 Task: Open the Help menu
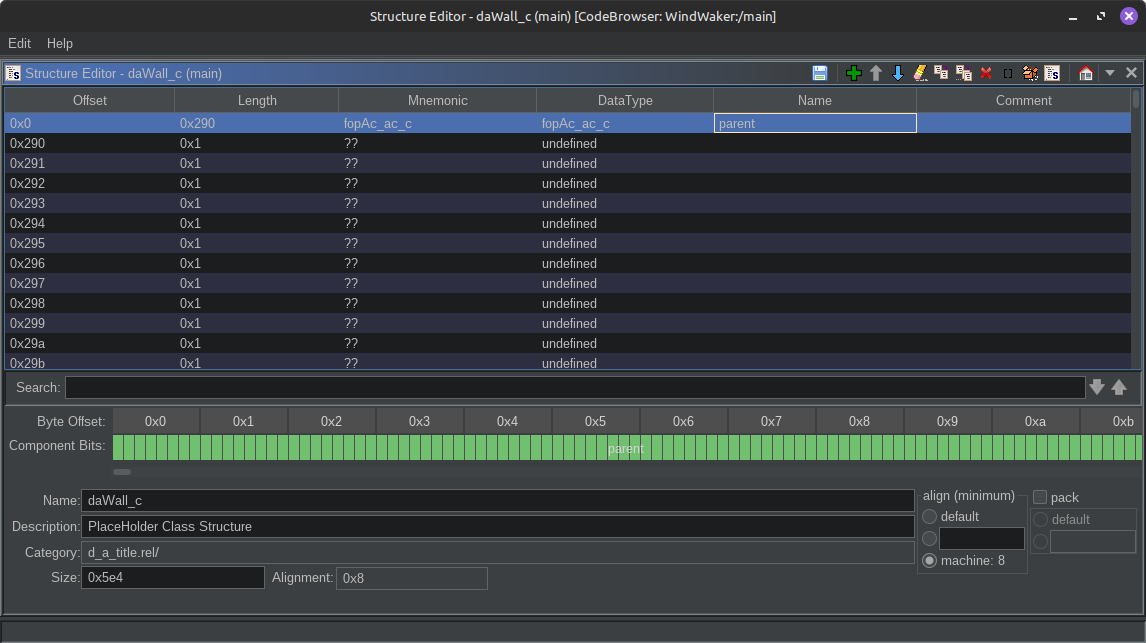(x=60, y=43)
